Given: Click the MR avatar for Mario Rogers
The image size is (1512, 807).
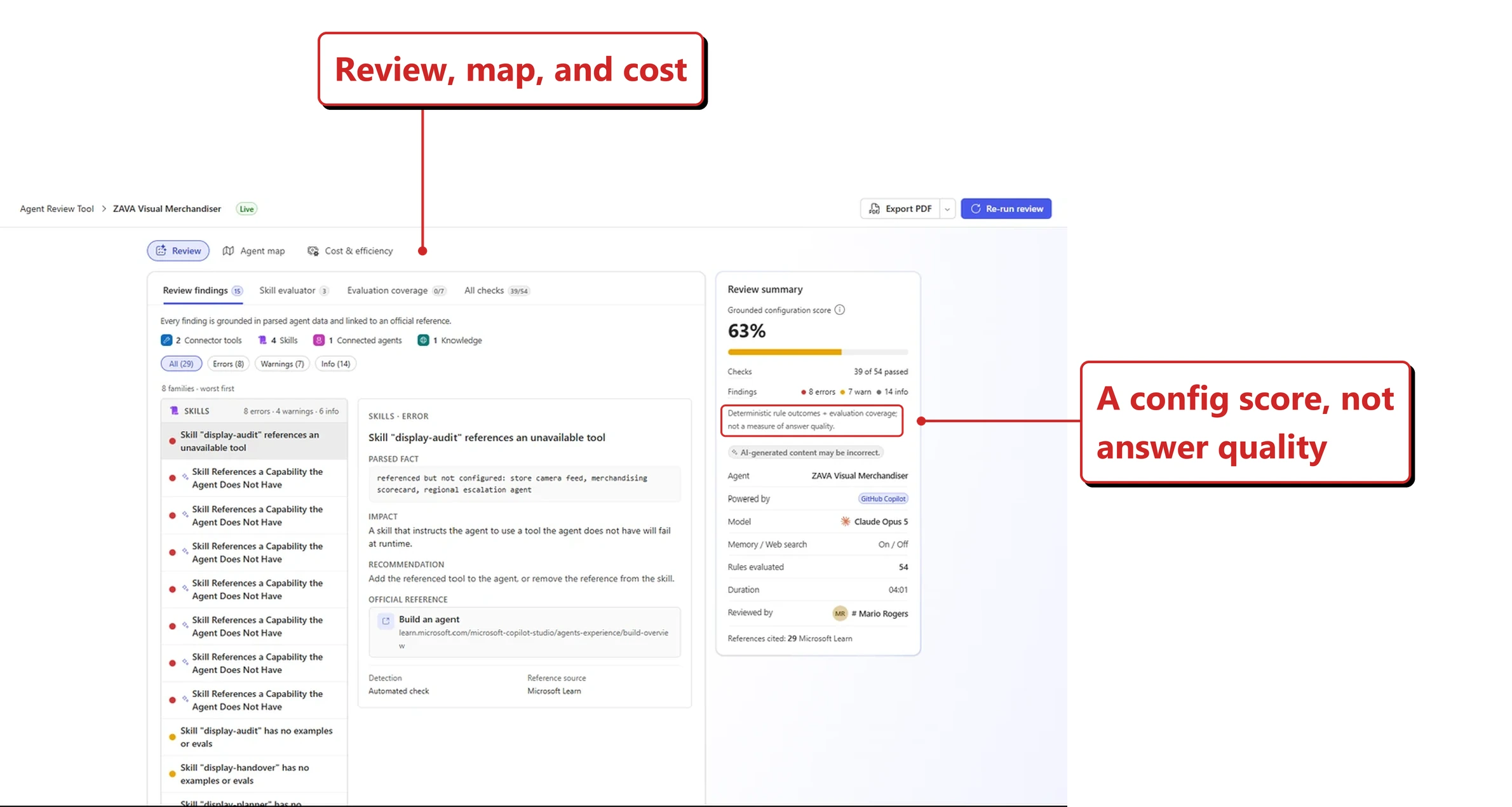Looking at the screenshot, I should pos(840,613).
